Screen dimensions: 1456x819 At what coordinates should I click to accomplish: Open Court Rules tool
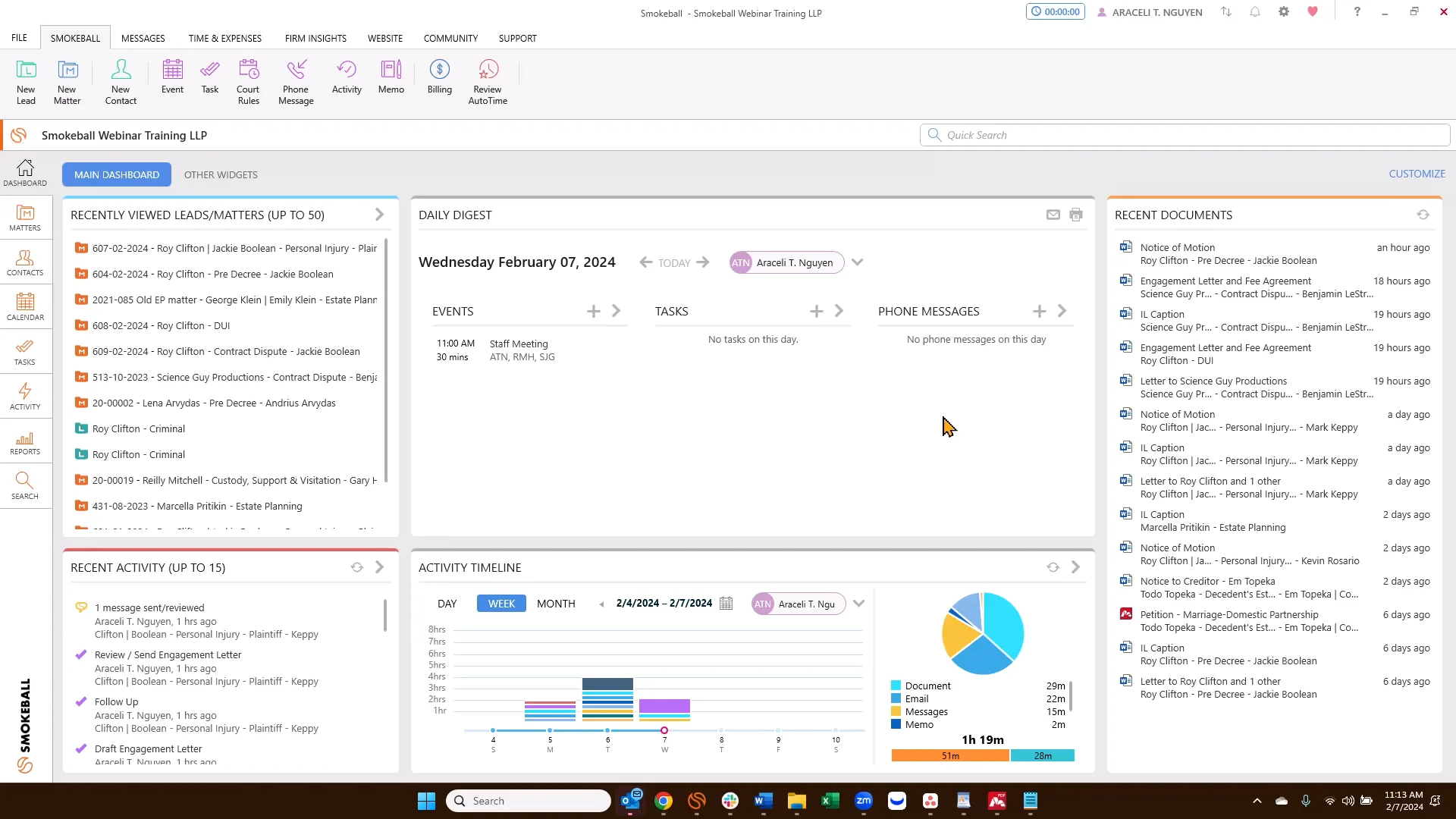248,82
